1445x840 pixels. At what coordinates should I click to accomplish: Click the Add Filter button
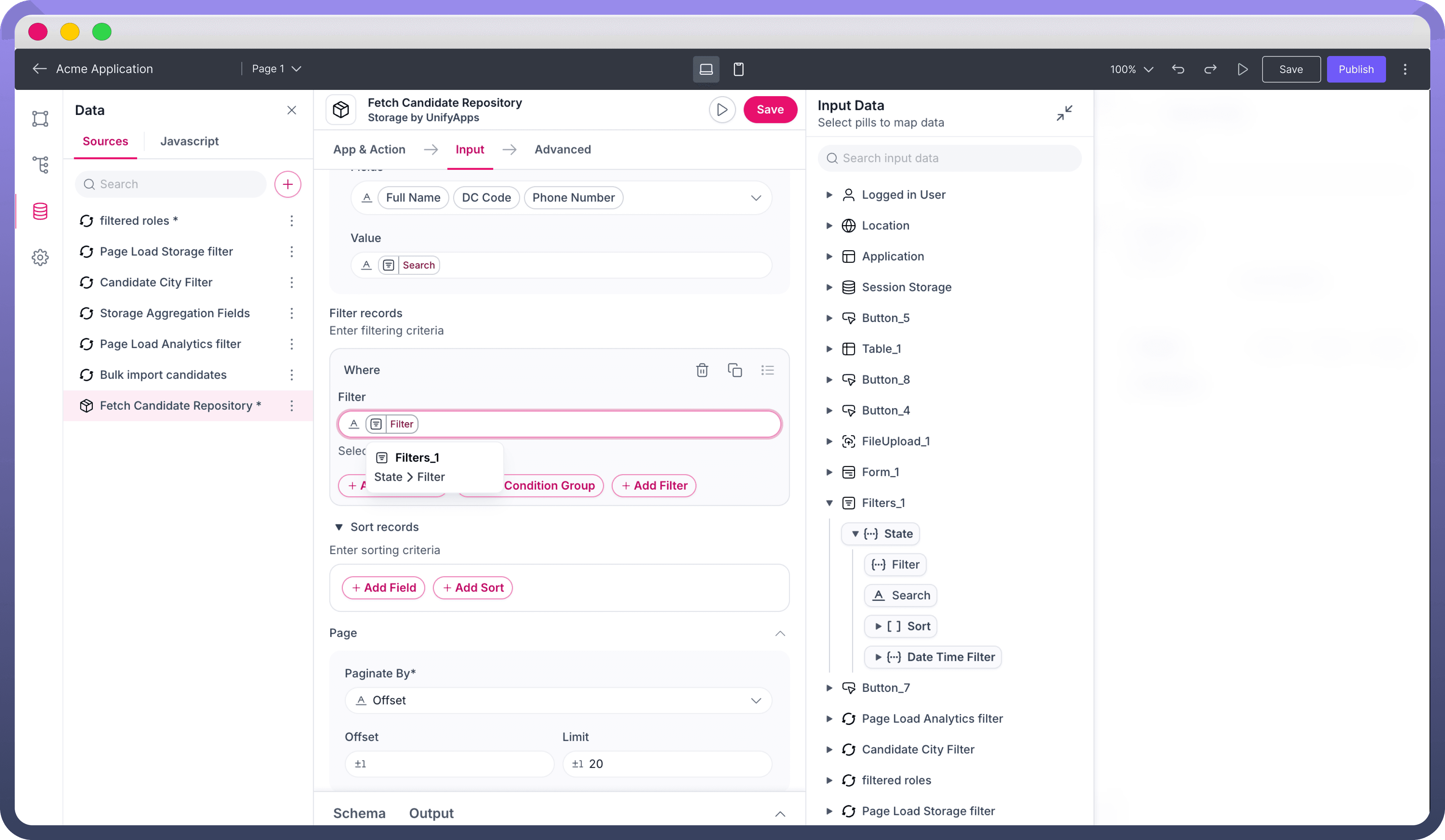[654, 485]
